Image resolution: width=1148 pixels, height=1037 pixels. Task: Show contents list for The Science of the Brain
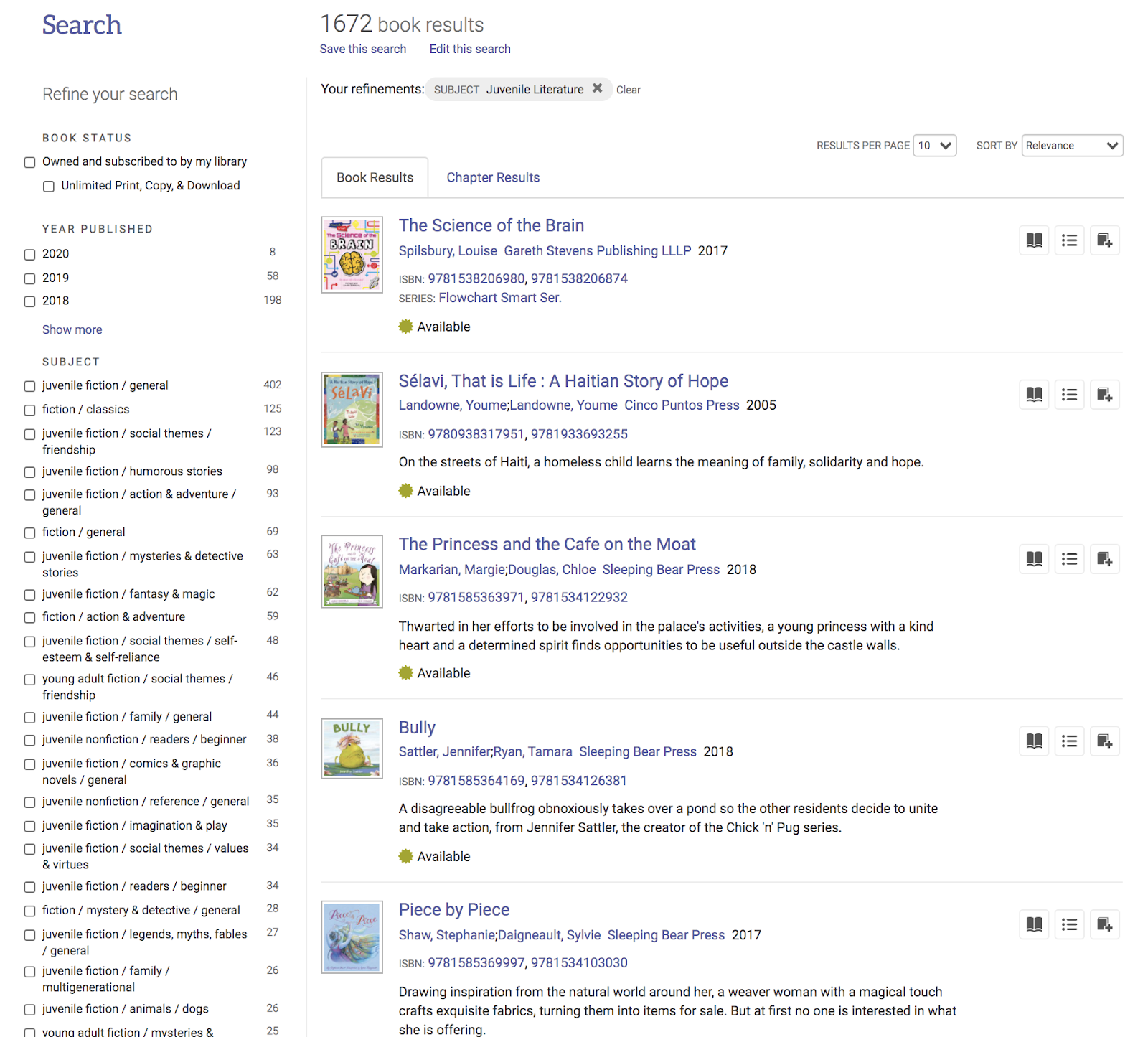click(x=1069, y=240)
